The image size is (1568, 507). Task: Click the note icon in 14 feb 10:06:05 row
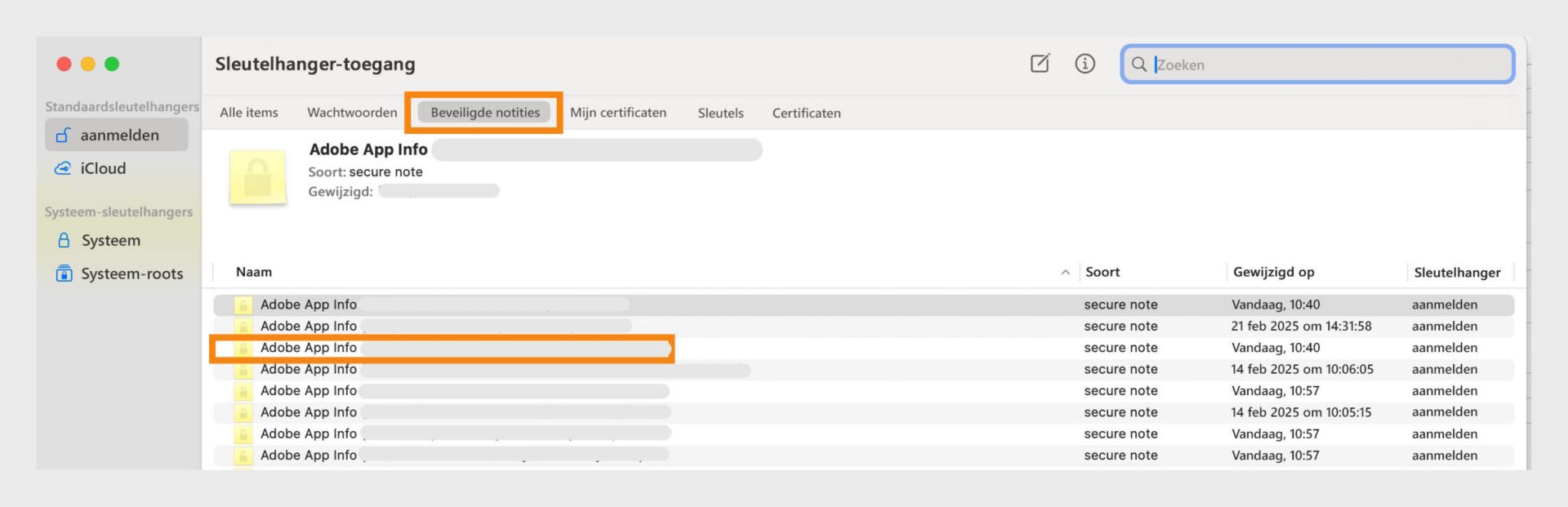click(x=243, y=370)
